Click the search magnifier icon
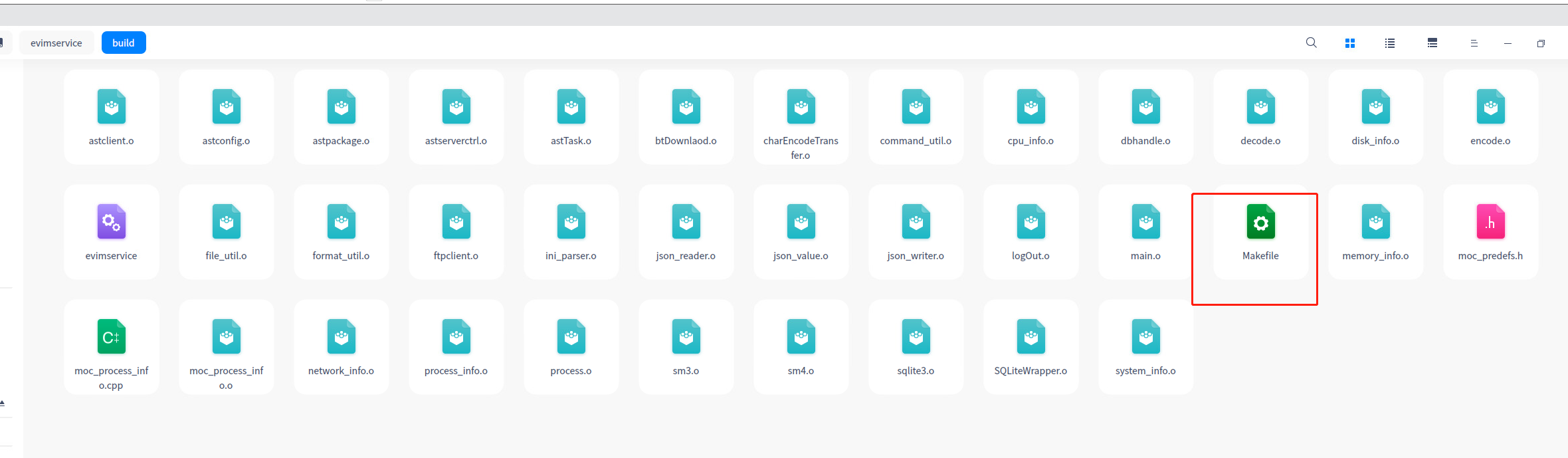Image resolution: width=1568 pixels, height=458 pixels. [x=1311, y=43]
